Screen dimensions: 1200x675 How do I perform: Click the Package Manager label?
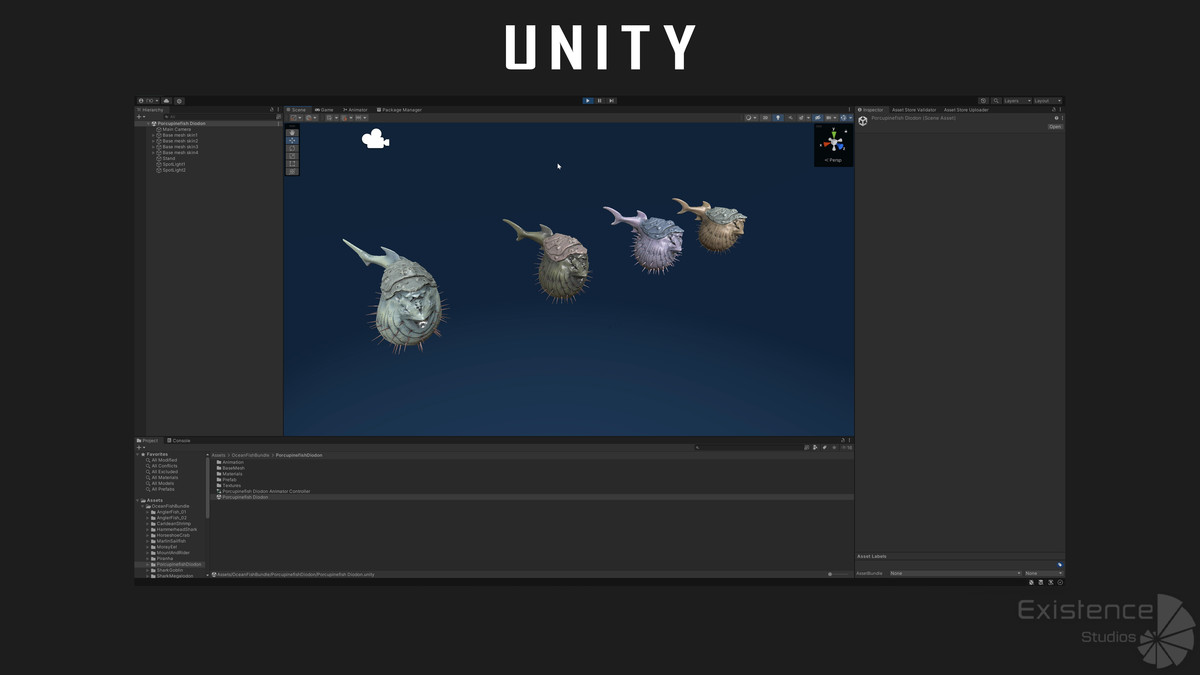coord(399,110)
